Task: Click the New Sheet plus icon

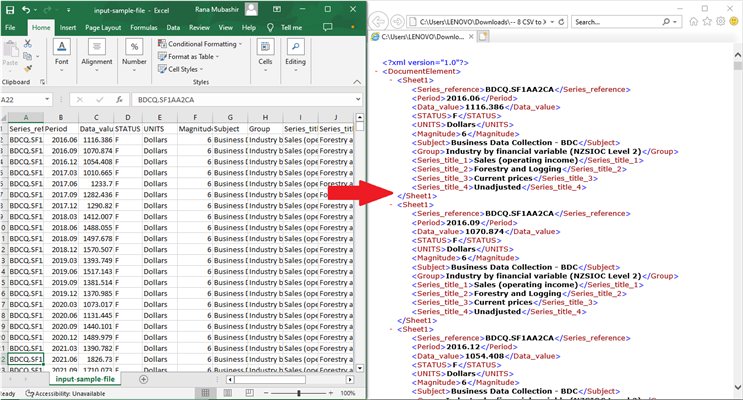Action: [x=144, y=379]
